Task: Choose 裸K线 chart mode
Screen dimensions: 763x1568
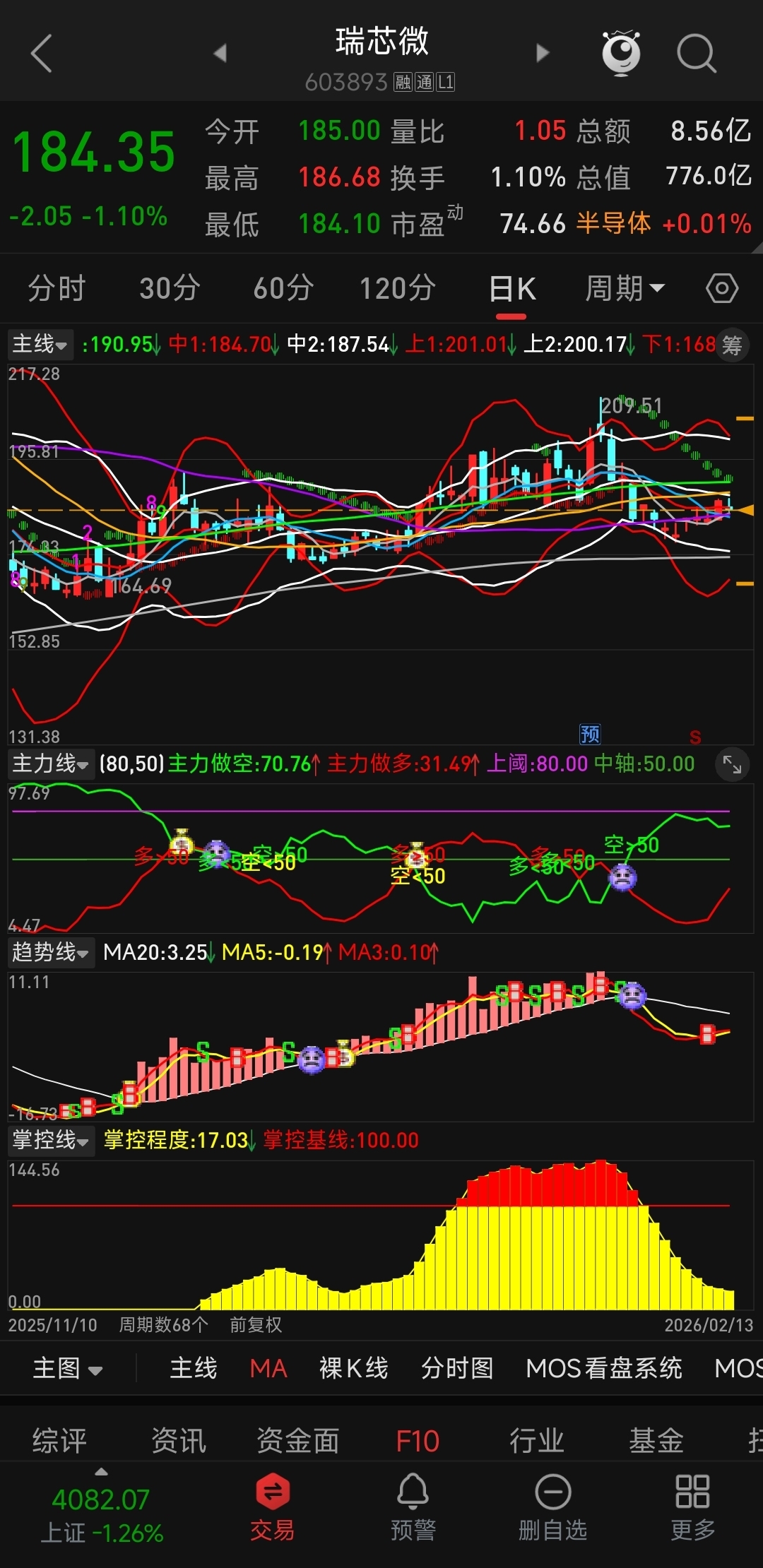Action: pos(353,1369)
